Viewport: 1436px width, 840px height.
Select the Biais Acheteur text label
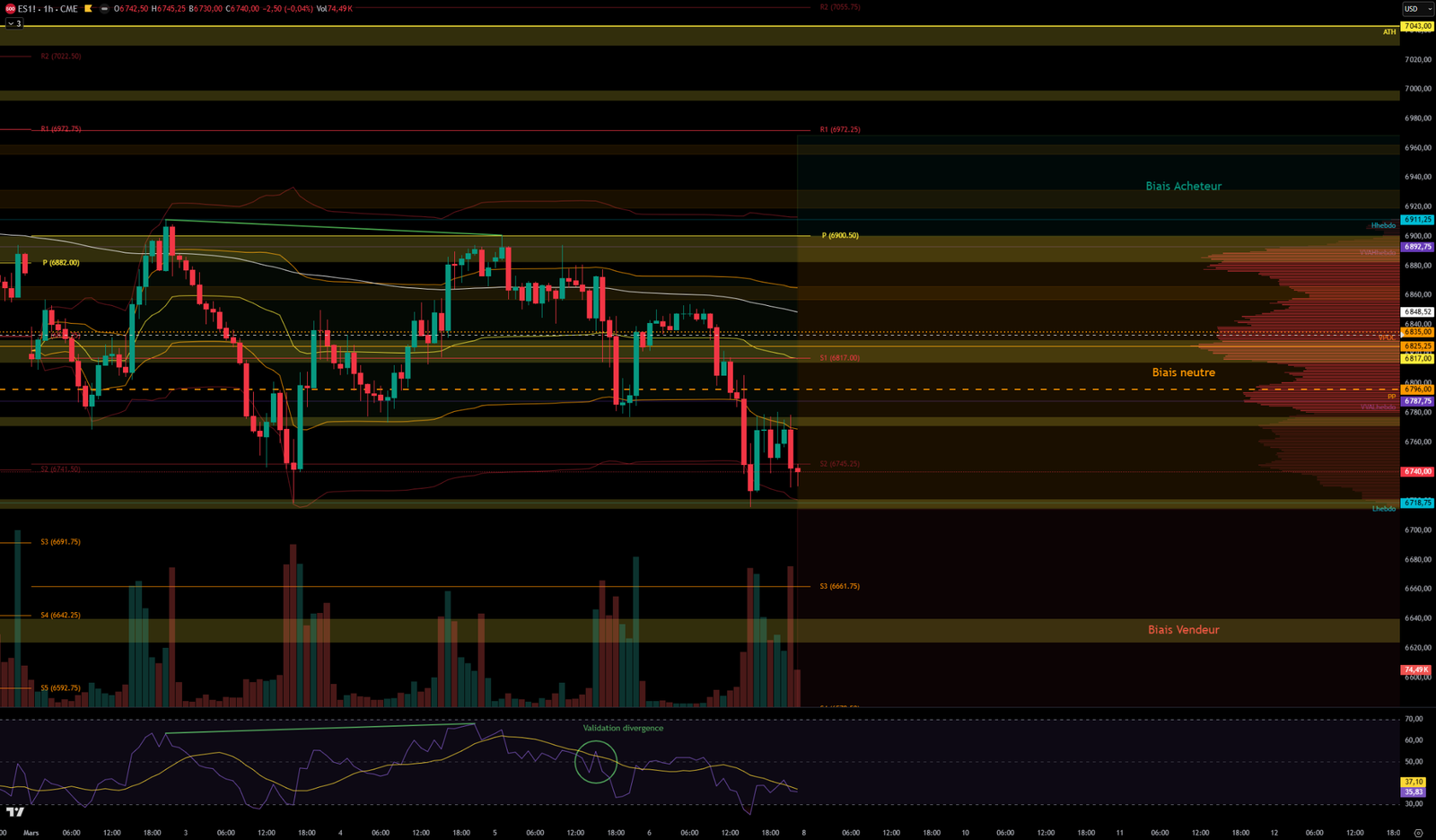[1183, 187]
